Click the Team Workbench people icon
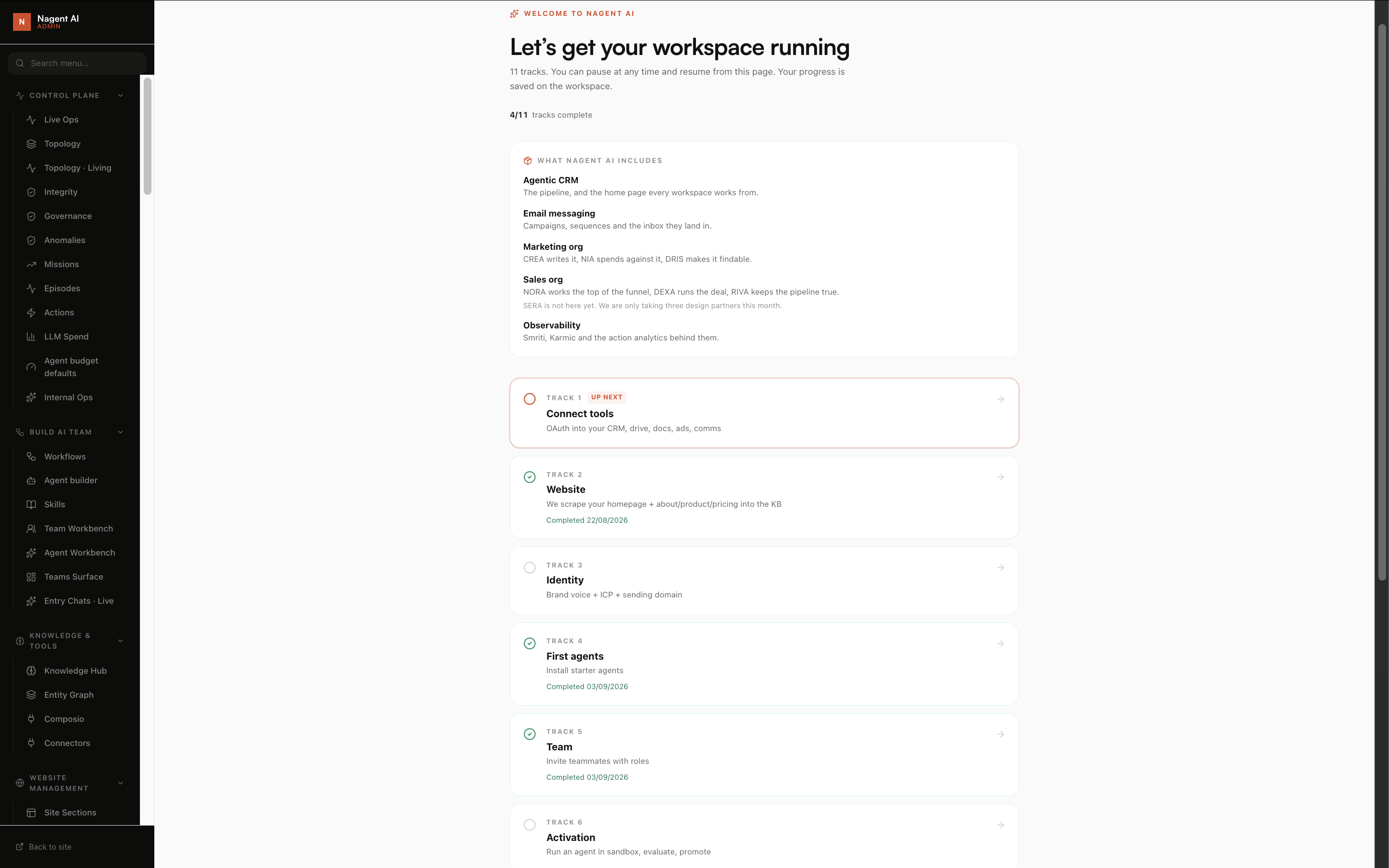The image size is (1389, 868). [x=31, y=529]
